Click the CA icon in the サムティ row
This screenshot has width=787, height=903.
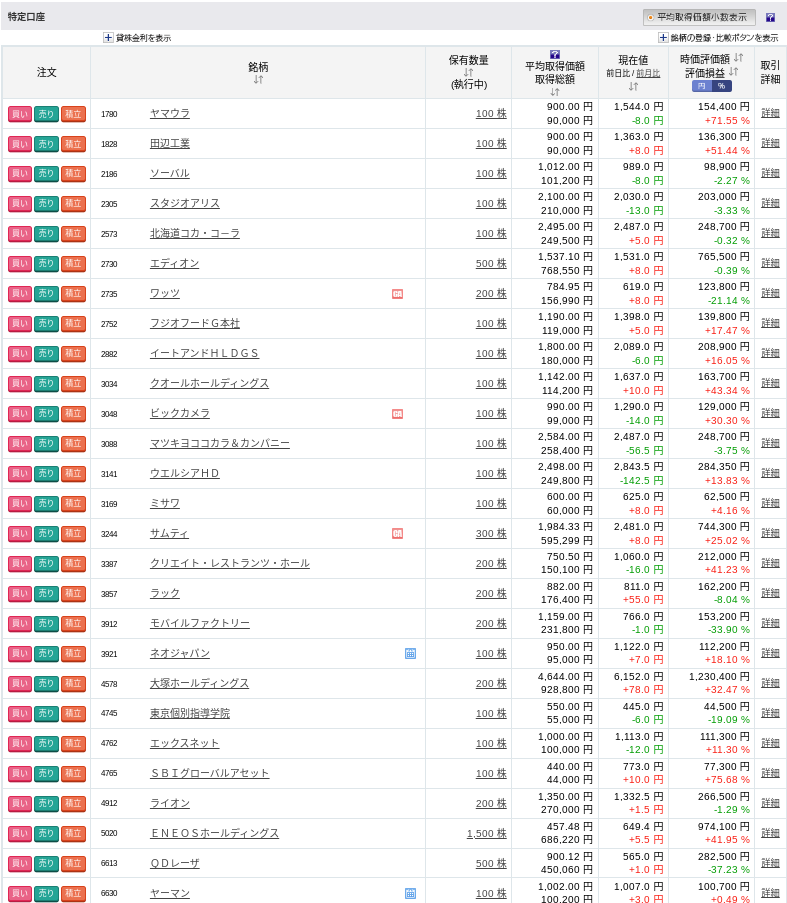(397, 533)
